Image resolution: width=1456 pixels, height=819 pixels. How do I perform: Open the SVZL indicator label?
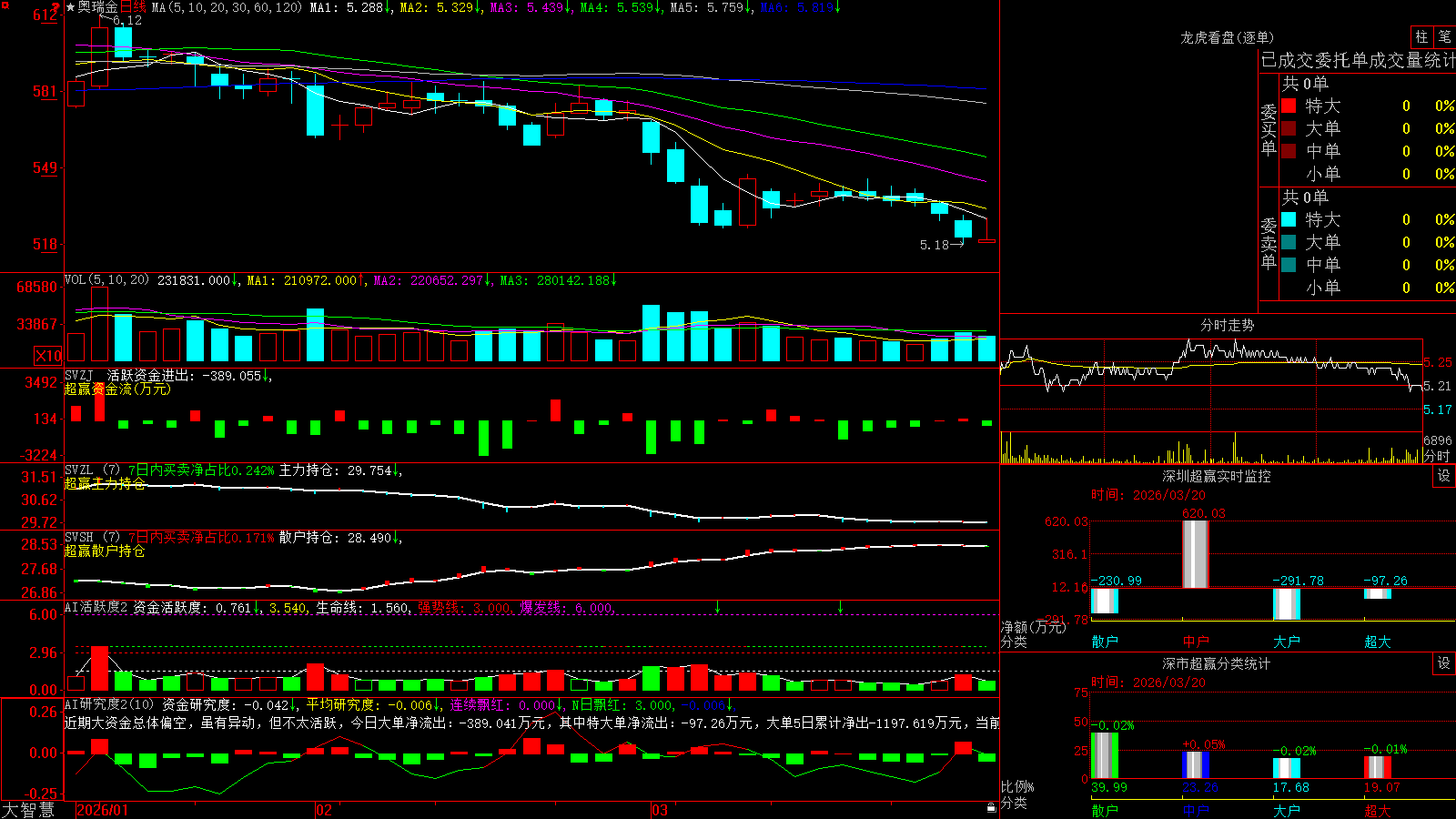(x=79, y=470)
